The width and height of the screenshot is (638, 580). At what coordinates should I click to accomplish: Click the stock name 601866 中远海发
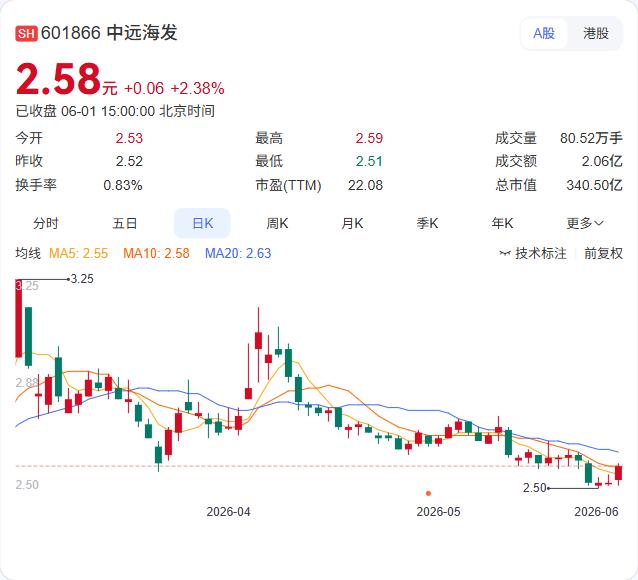point(109,33)
